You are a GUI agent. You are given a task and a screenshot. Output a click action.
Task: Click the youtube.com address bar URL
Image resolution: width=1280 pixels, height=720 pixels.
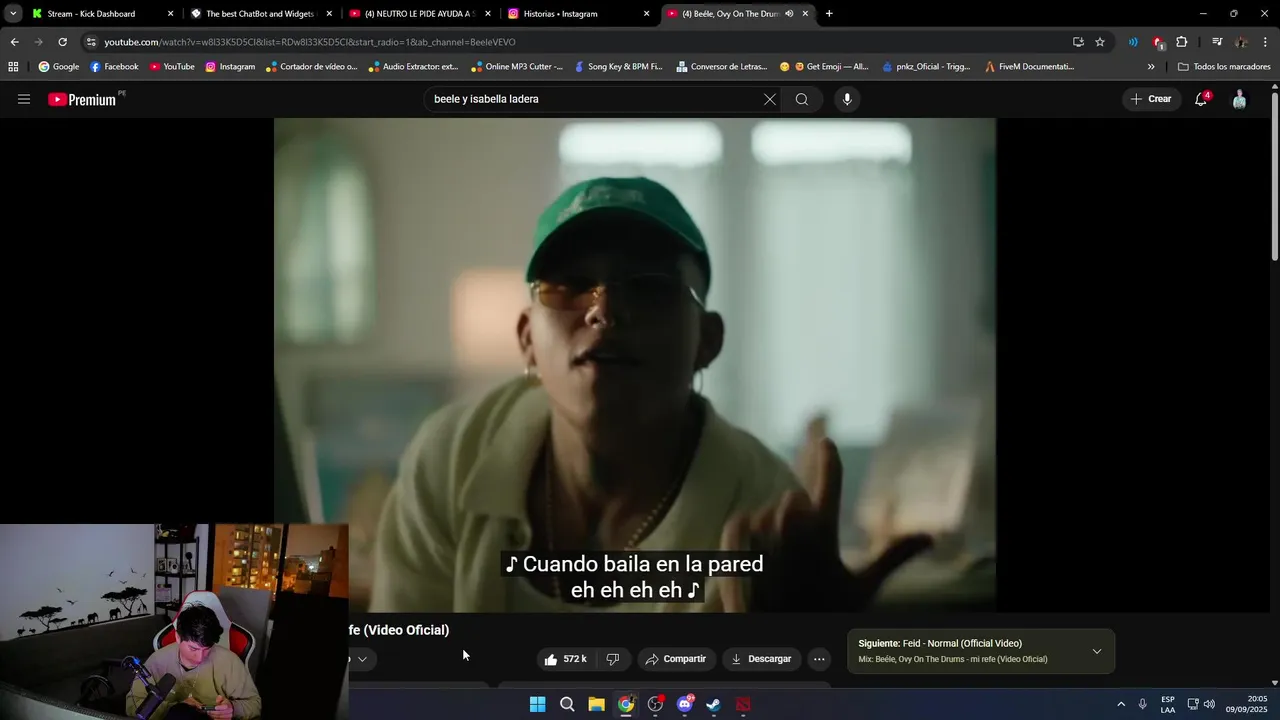pyautogui.click(x=310, y=42)
